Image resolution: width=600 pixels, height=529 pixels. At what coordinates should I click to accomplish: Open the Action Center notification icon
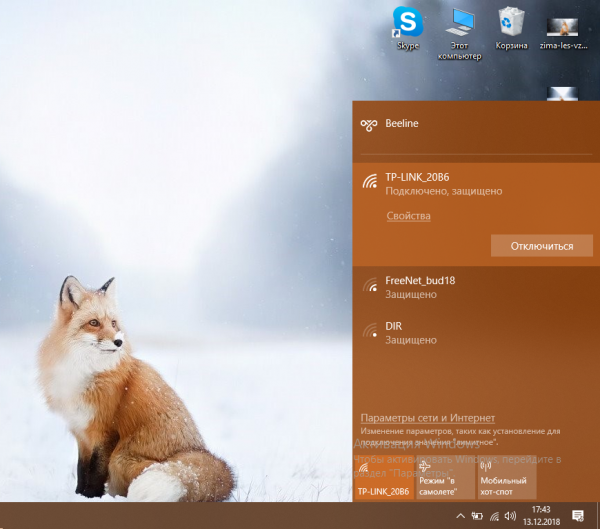click(x=580, y=516)
